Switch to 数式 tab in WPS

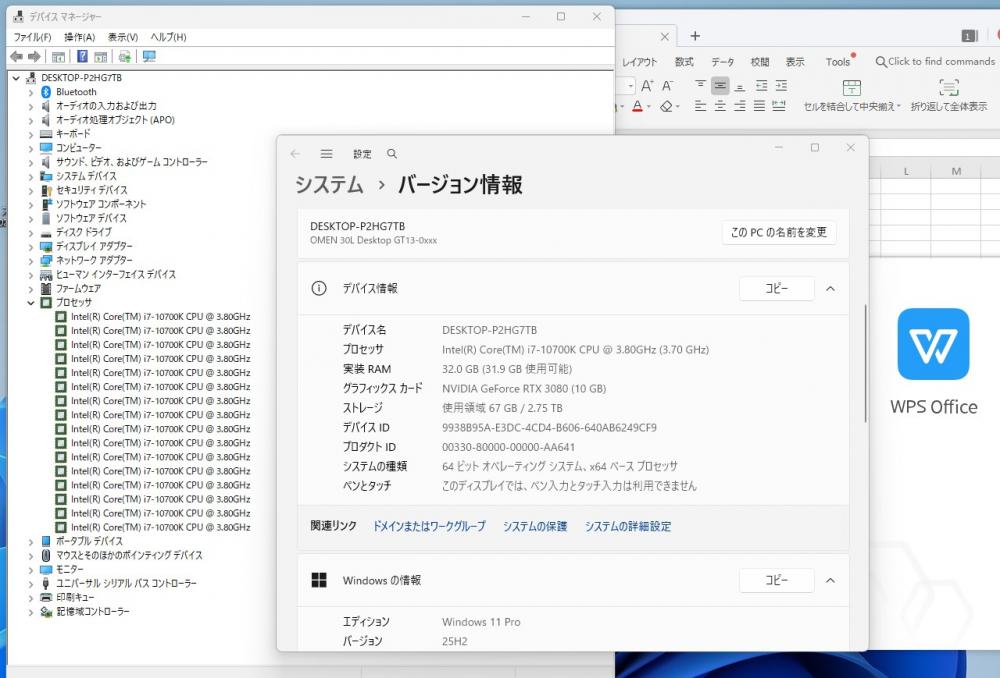(x=684, y=62)
